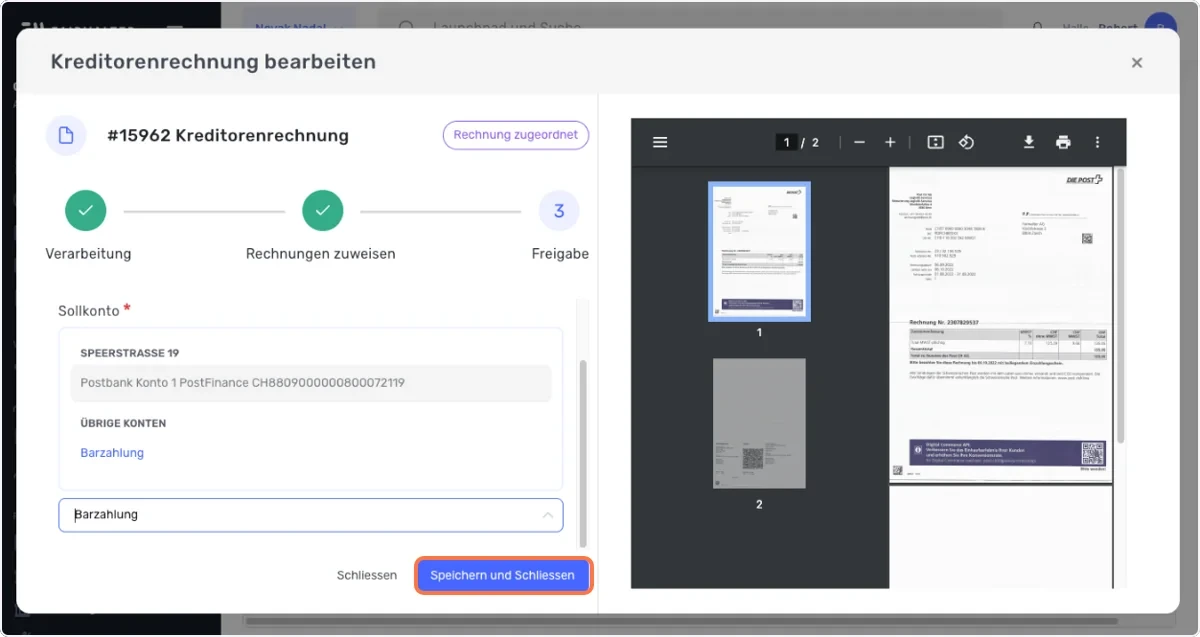Go to step 3 Freigabe
This screenshot has width=1200, height=637.
(559, 210)
